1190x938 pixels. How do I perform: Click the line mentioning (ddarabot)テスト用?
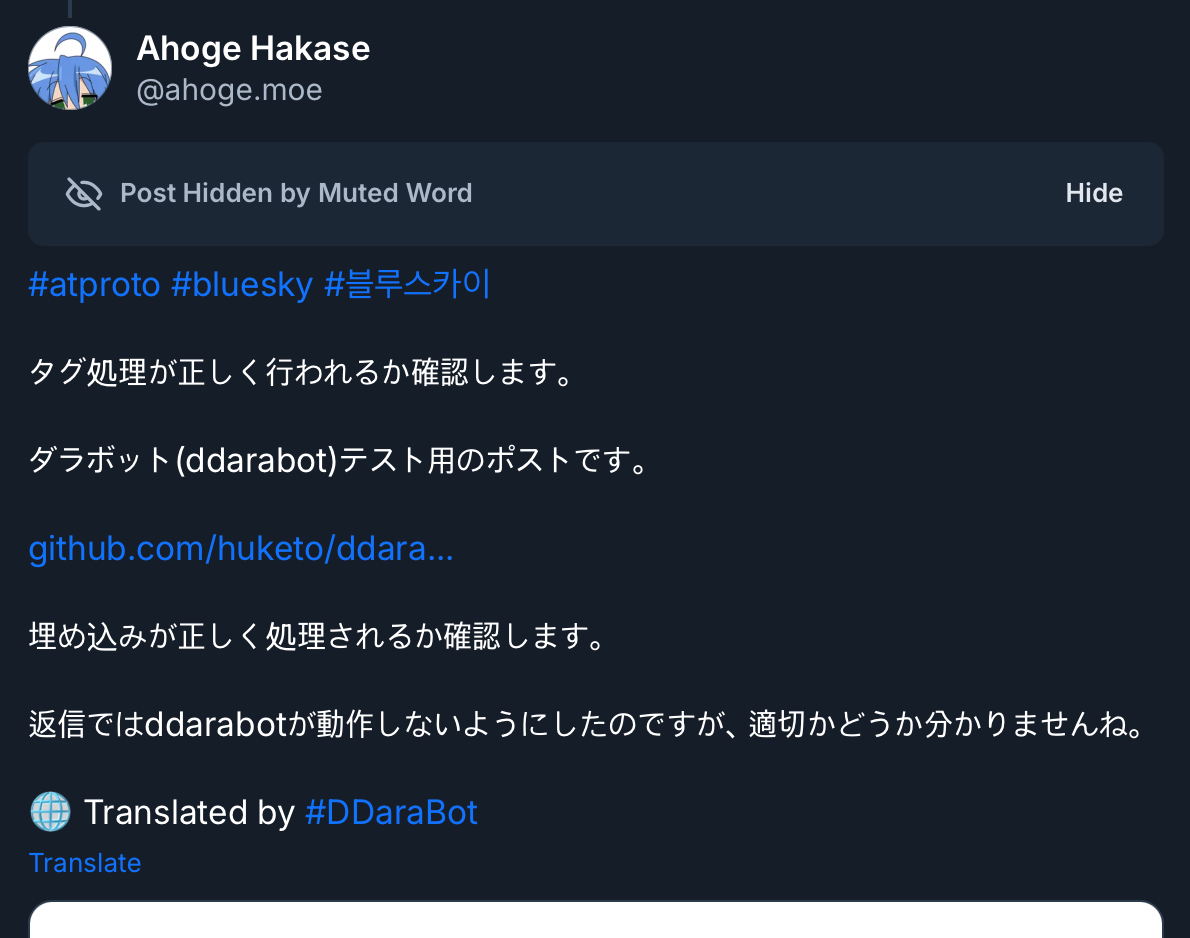340,461
